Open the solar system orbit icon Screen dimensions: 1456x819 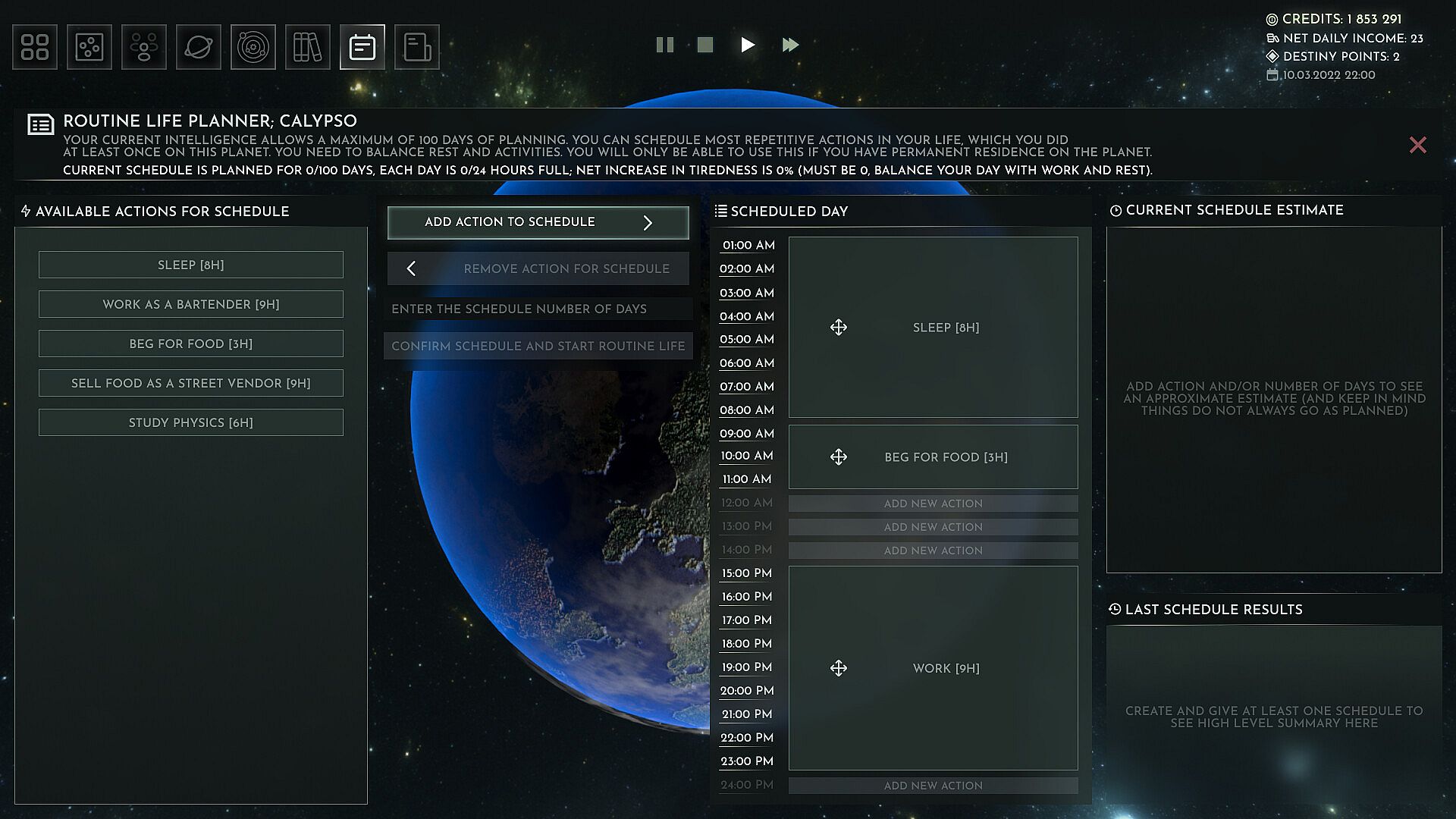coord(253,47)
